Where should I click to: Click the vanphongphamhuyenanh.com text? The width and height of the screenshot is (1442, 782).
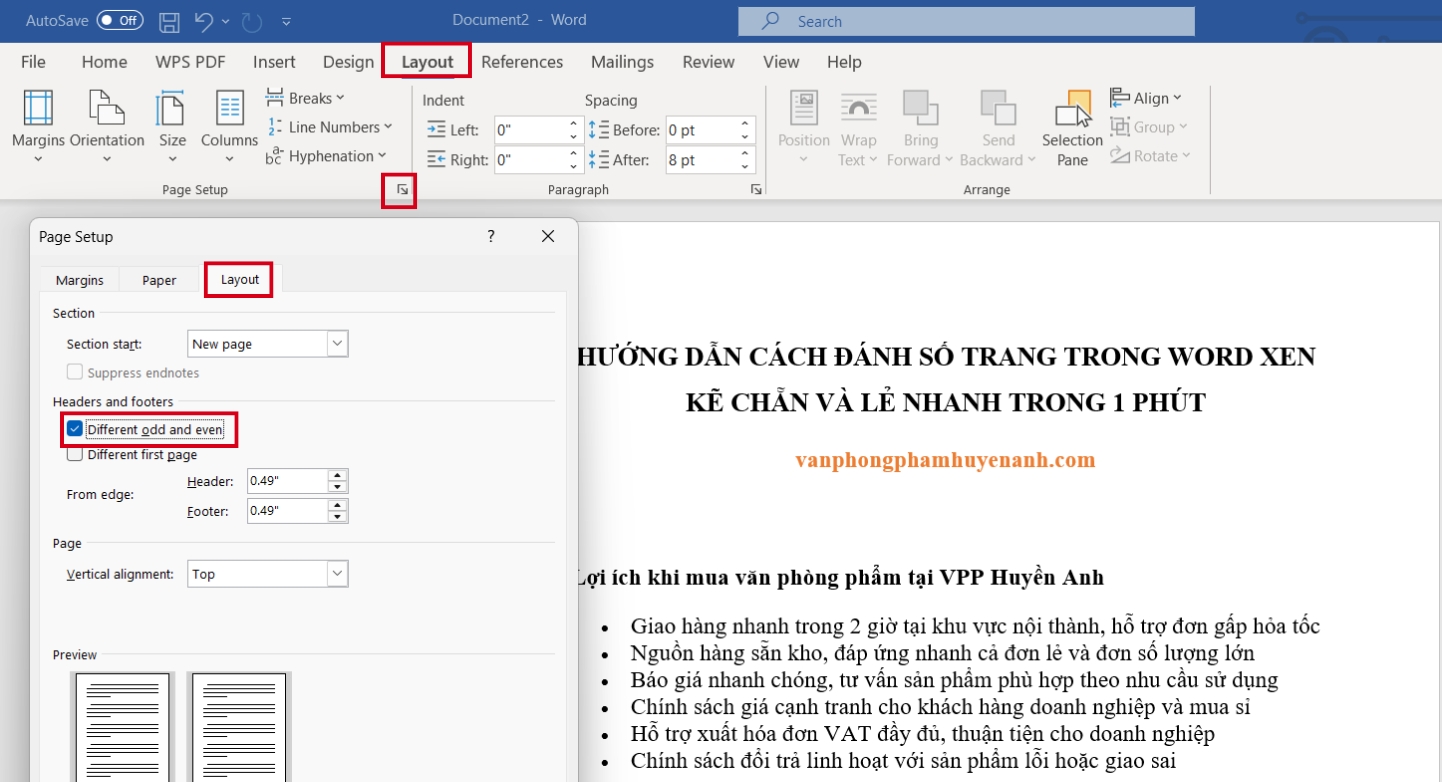pos(945,460)
